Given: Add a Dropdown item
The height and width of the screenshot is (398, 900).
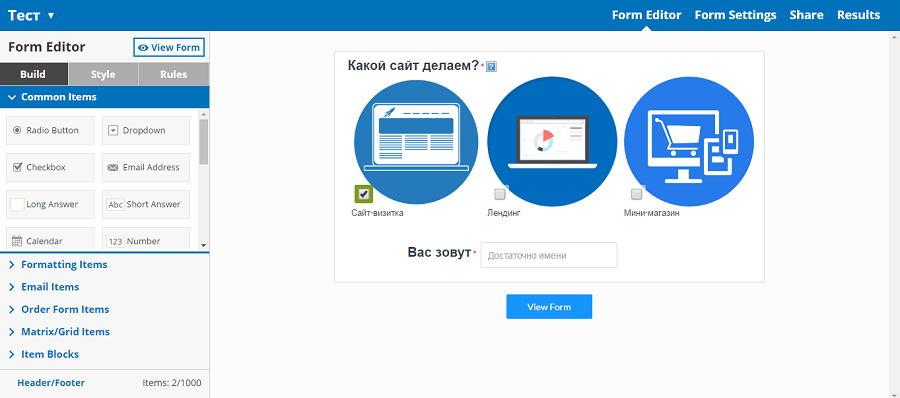Looking at the screenshot, I should (x=146, y=130).
